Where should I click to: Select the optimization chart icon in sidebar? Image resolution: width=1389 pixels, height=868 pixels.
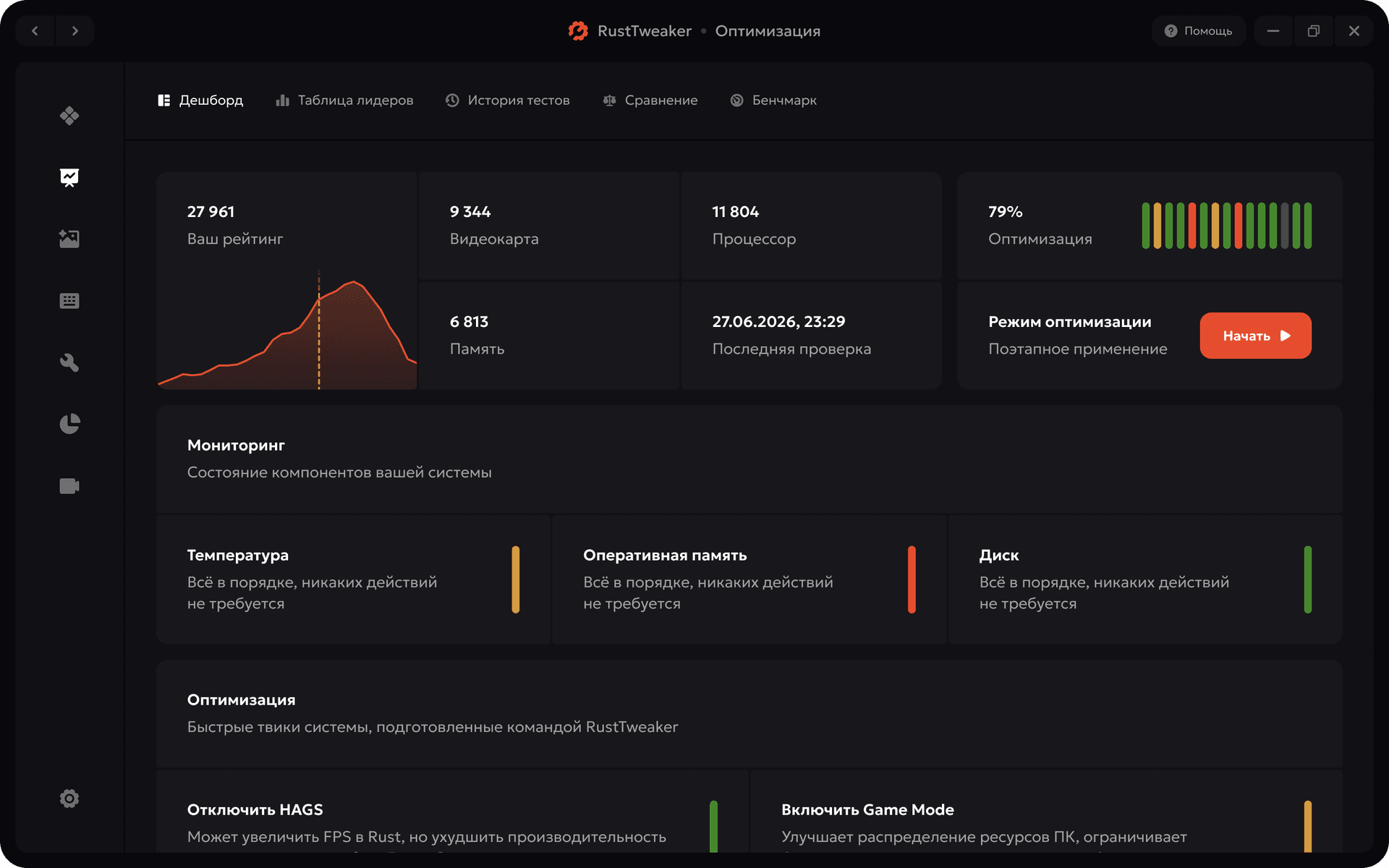pyautogui.click(x=69, y=177)
